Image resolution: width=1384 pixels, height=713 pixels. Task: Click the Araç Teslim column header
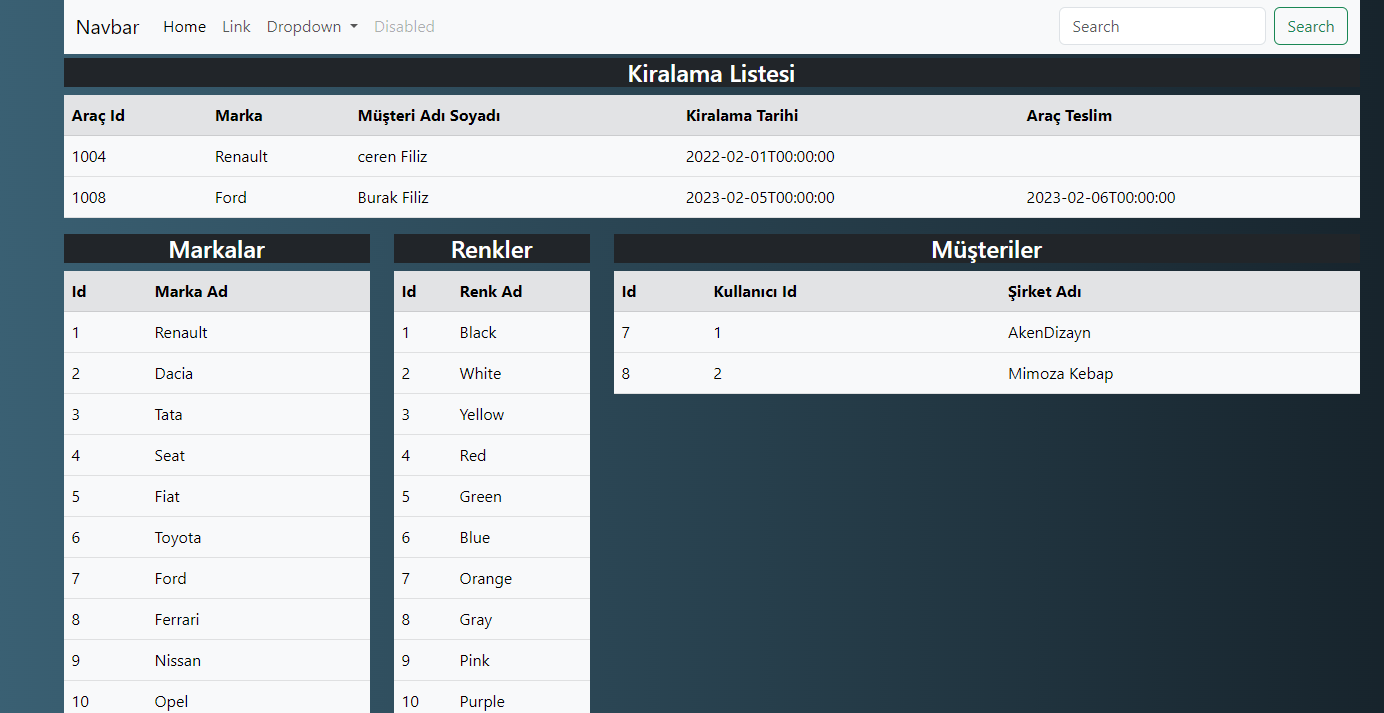(1069, 115)
